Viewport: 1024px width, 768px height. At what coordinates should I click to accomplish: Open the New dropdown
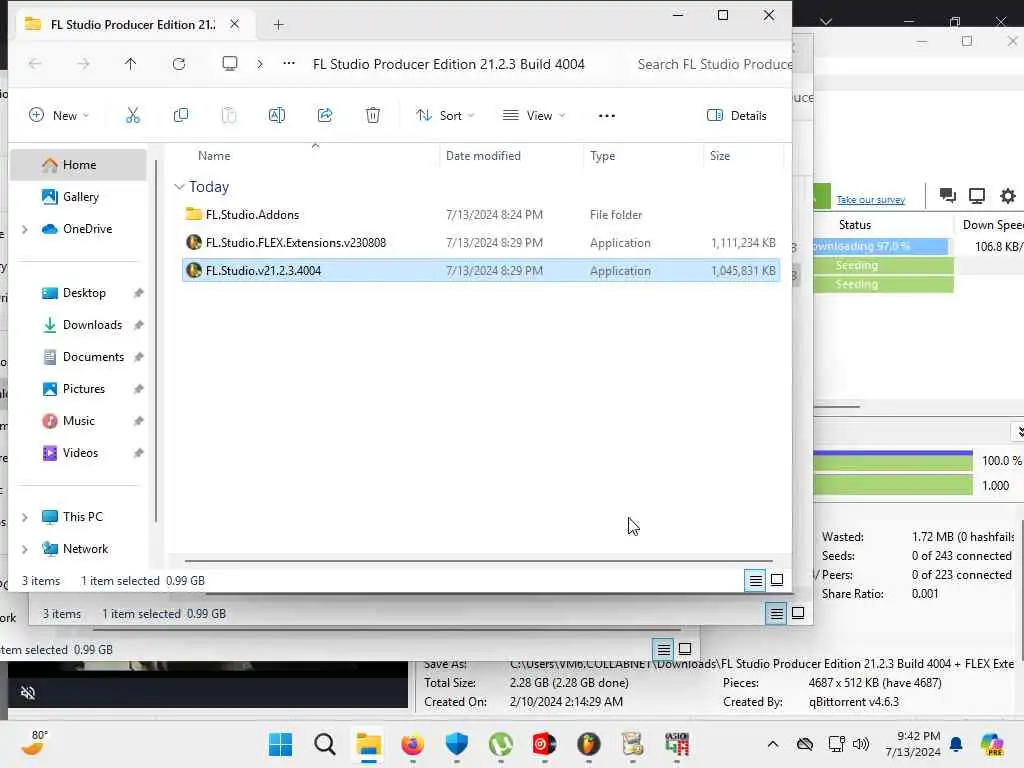click(x=59, y=116)
